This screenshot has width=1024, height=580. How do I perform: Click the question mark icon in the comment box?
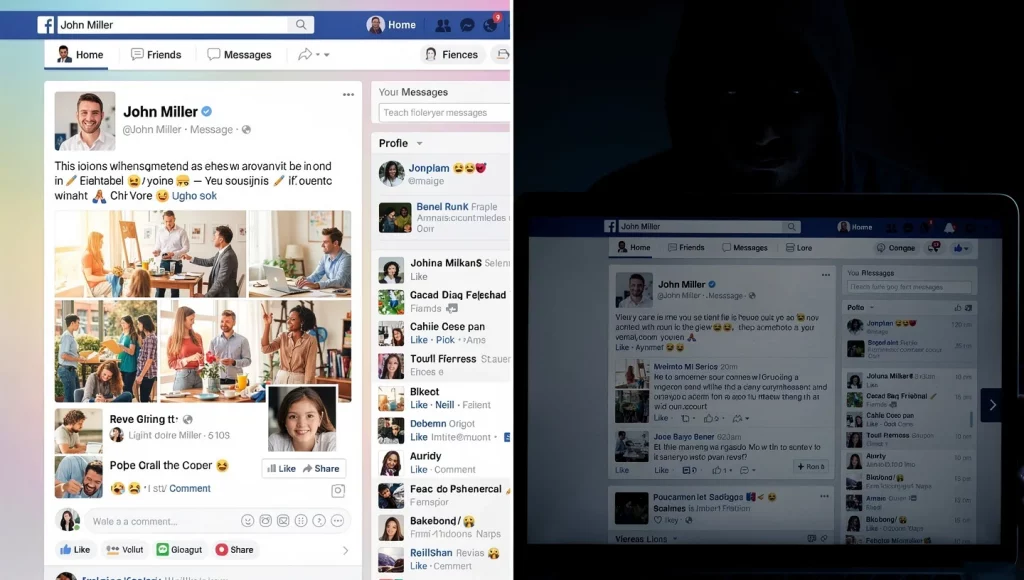tap(319, 521)
